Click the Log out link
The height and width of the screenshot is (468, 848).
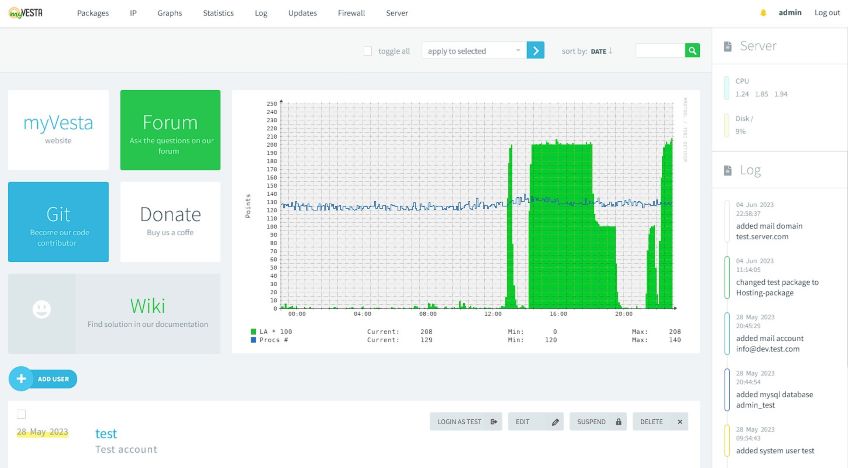tap(827, 13)
